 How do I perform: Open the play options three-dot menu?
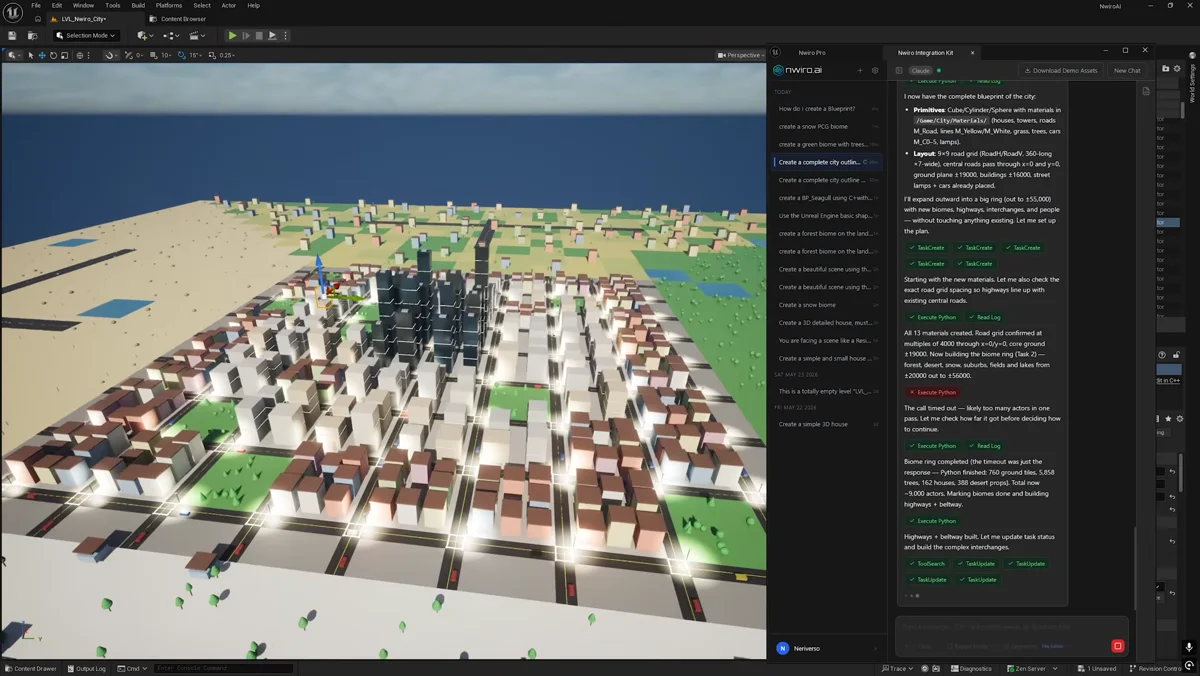285,35
